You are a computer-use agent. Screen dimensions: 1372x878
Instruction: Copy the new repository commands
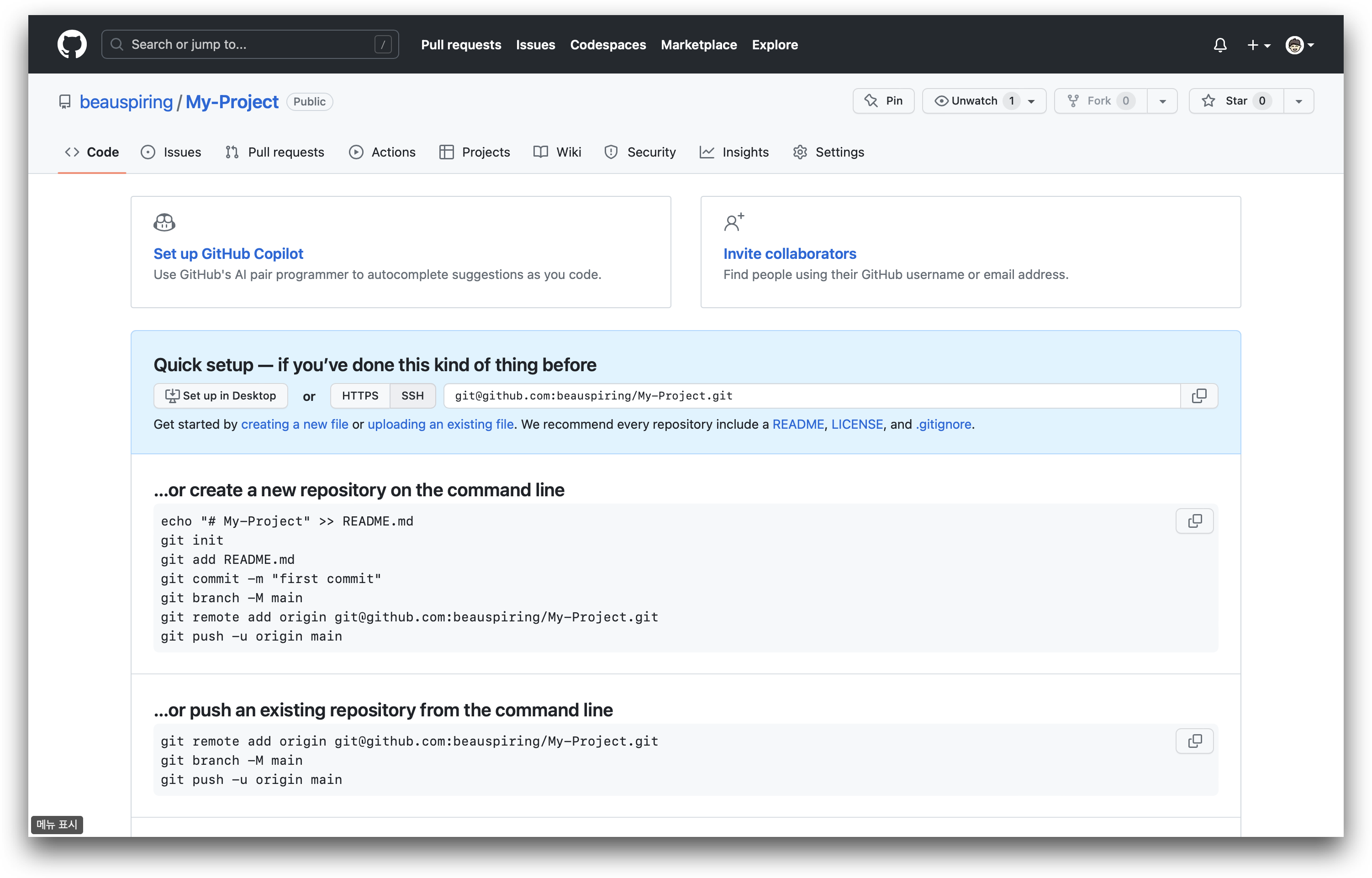click(x=1194, y=520)
